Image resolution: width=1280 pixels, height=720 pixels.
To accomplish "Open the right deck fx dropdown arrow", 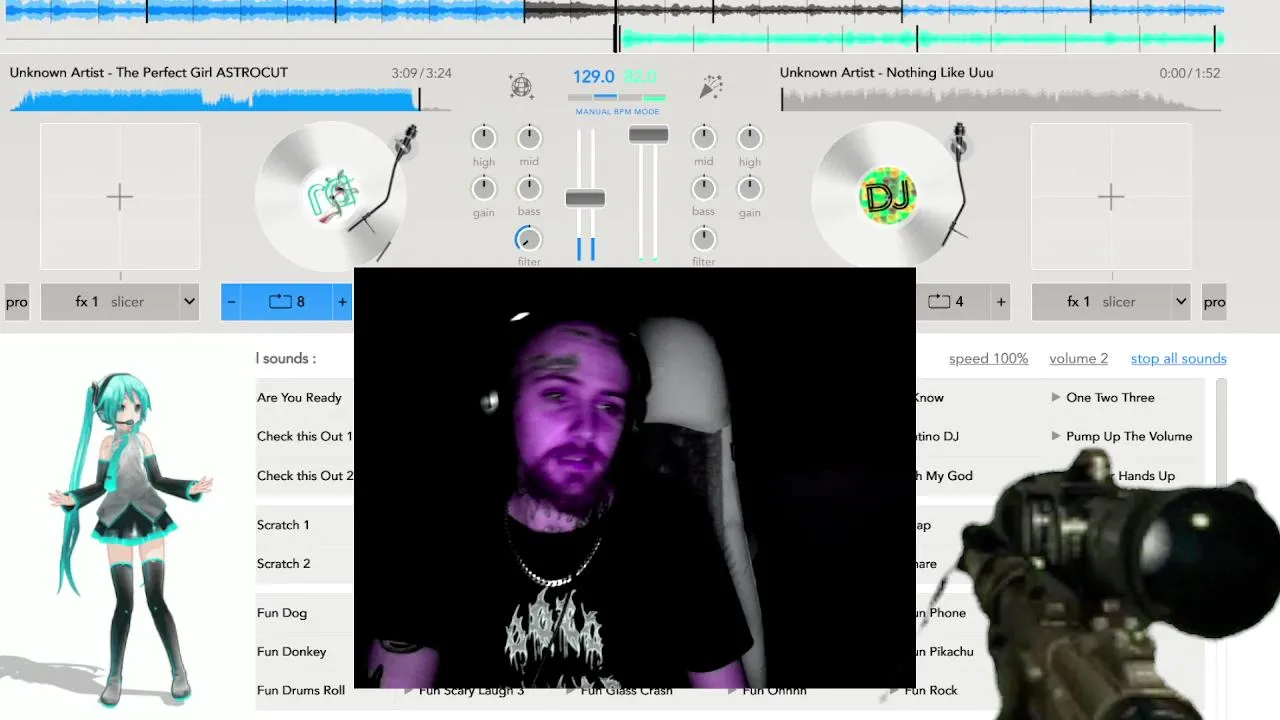I will click(1181, 301).
